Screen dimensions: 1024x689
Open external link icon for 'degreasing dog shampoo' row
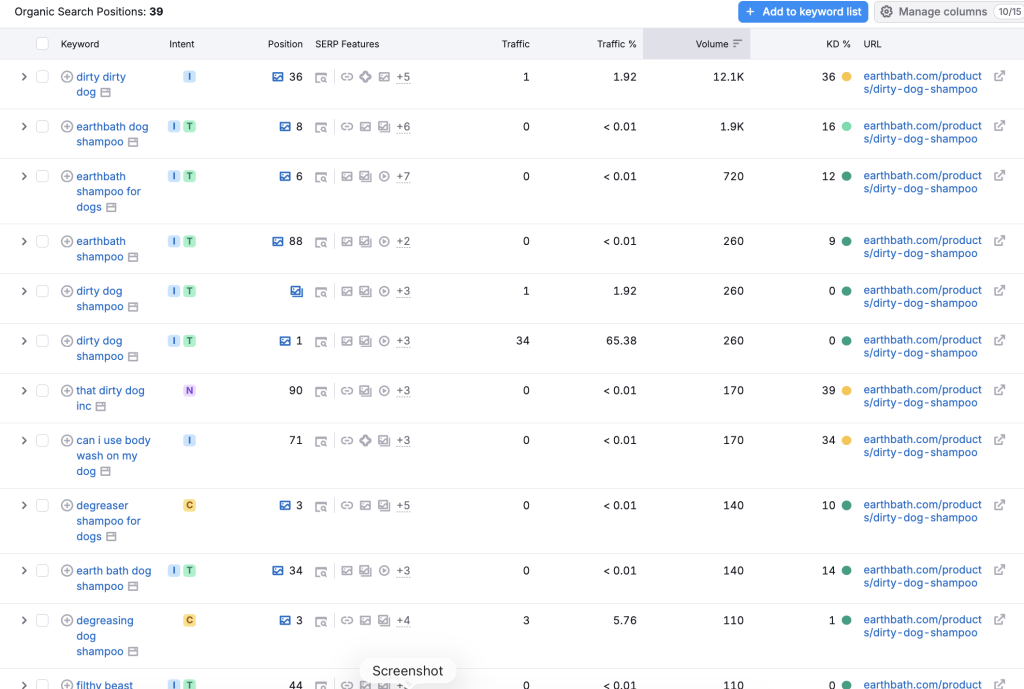click(x=999, y=620)
